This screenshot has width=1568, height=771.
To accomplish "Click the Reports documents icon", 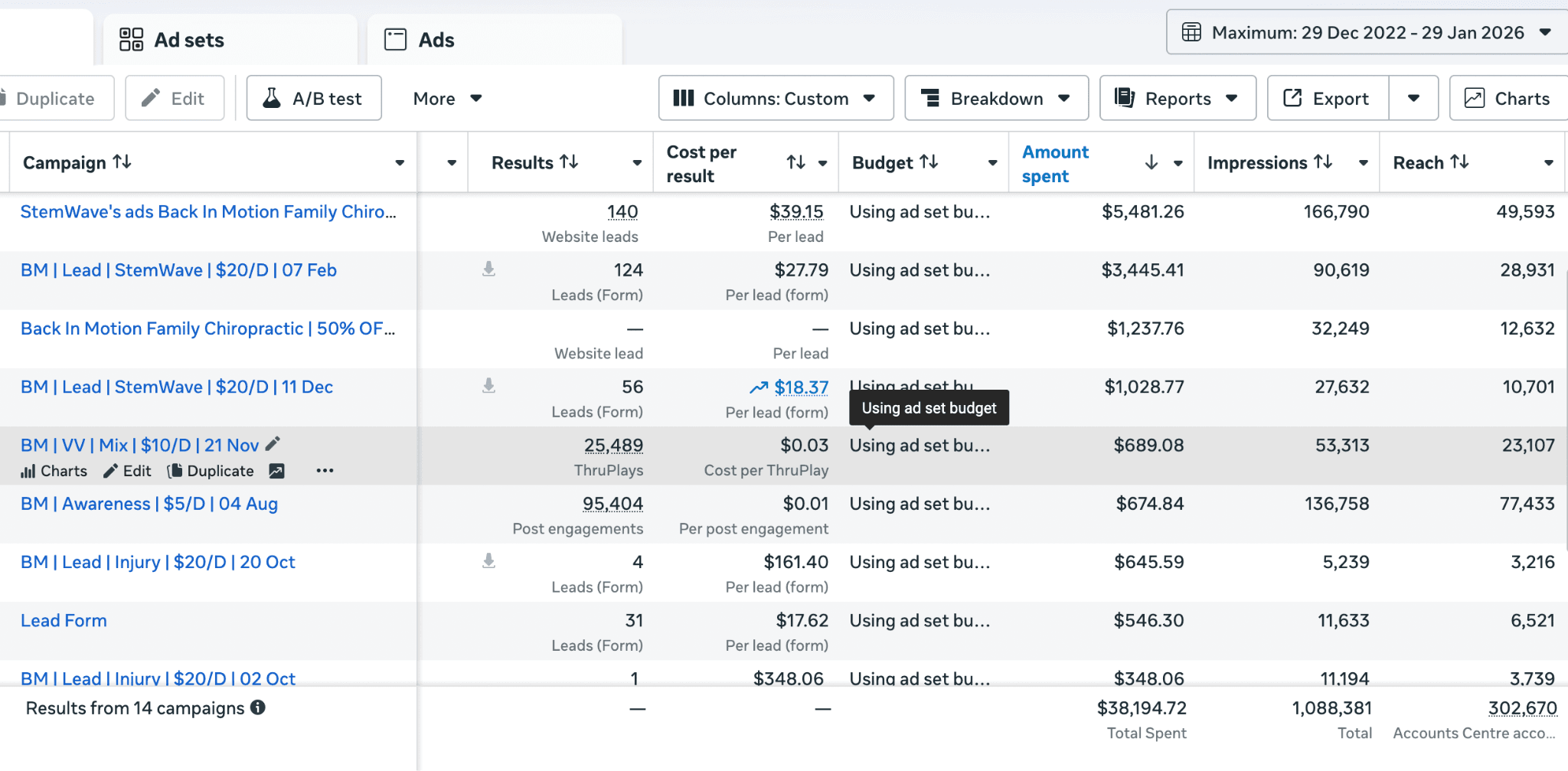I will [x=1125, y=97].
